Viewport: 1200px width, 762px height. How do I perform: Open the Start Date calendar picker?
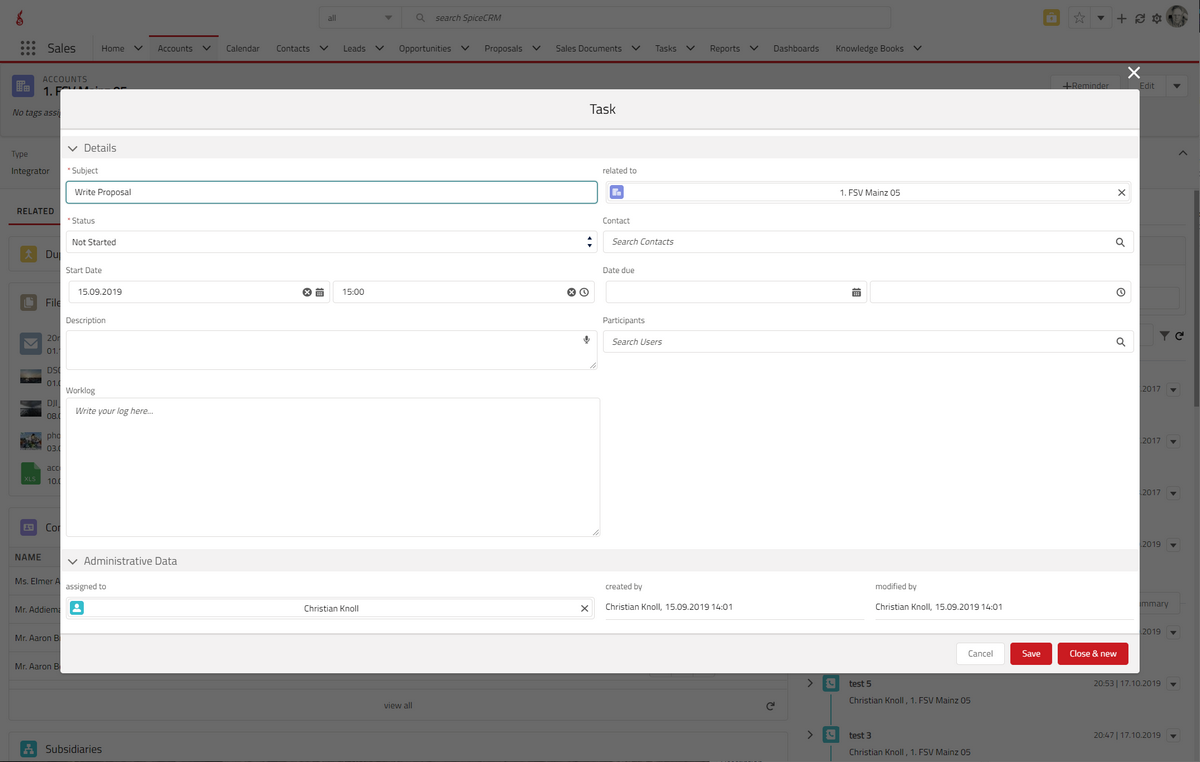pos(320,292)
